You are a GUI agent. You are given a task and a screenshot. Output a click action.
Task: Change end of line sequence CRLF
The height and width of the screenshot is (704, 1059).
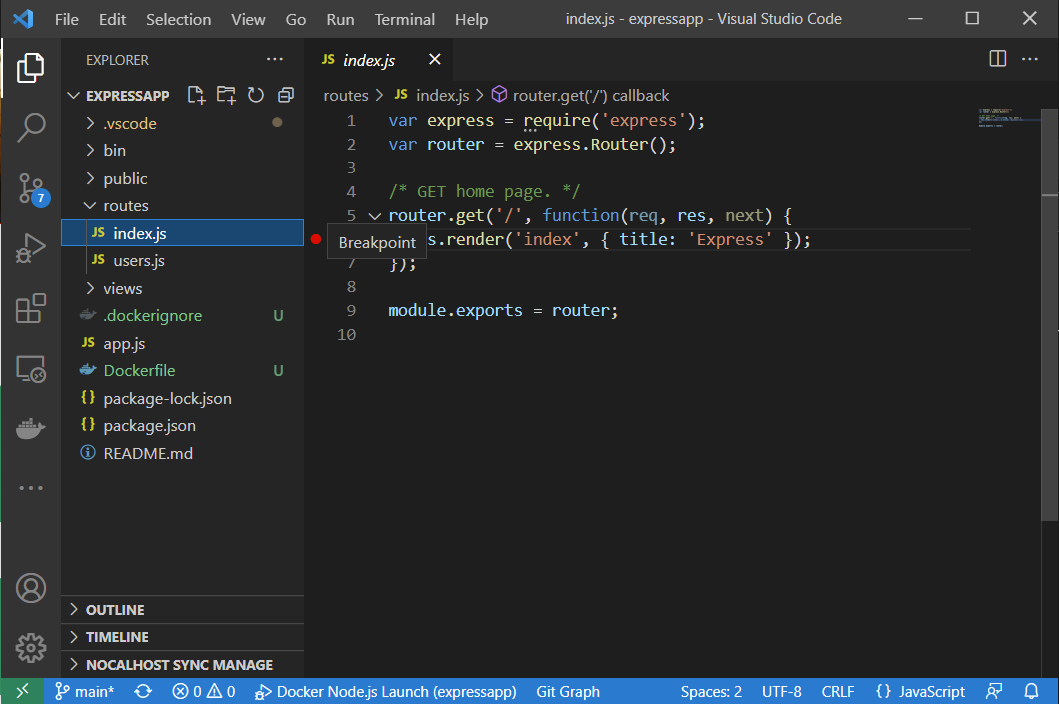837,691
